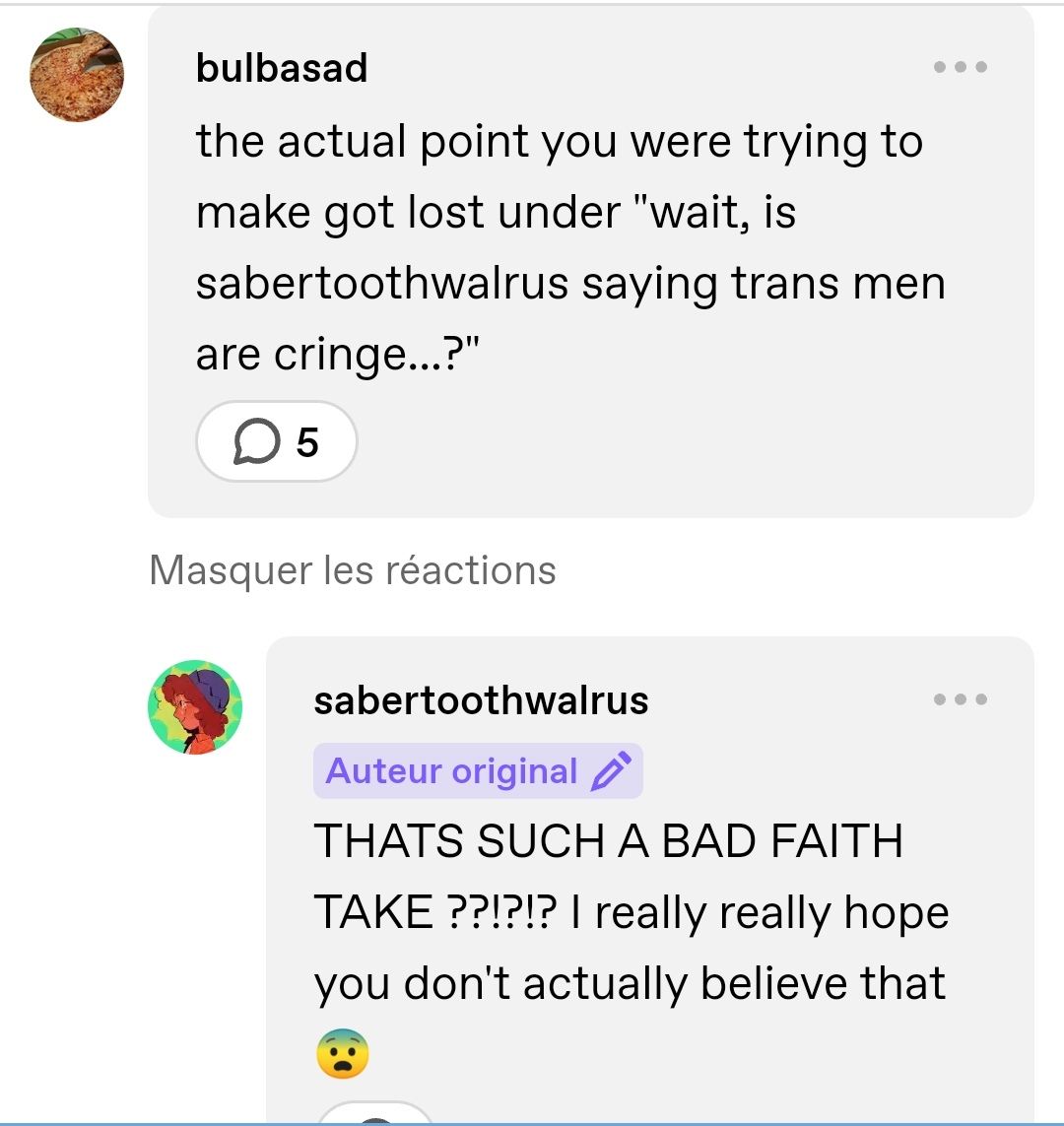Click bulbasad's comment text starting 'the actual point'
The width and height of the screenshot is (1064, 1126).
point(570,247)
